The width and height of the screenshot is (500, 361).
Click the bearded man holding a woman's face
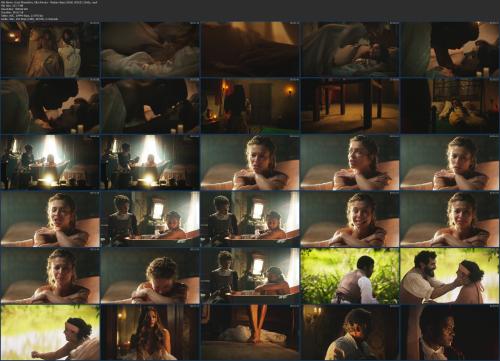click(450, 276)
